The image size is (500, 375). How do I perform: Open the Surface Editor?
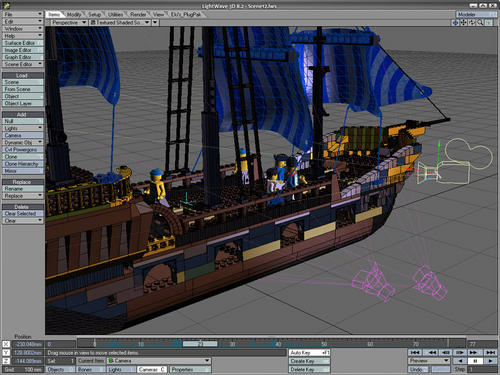pos(23,43)
